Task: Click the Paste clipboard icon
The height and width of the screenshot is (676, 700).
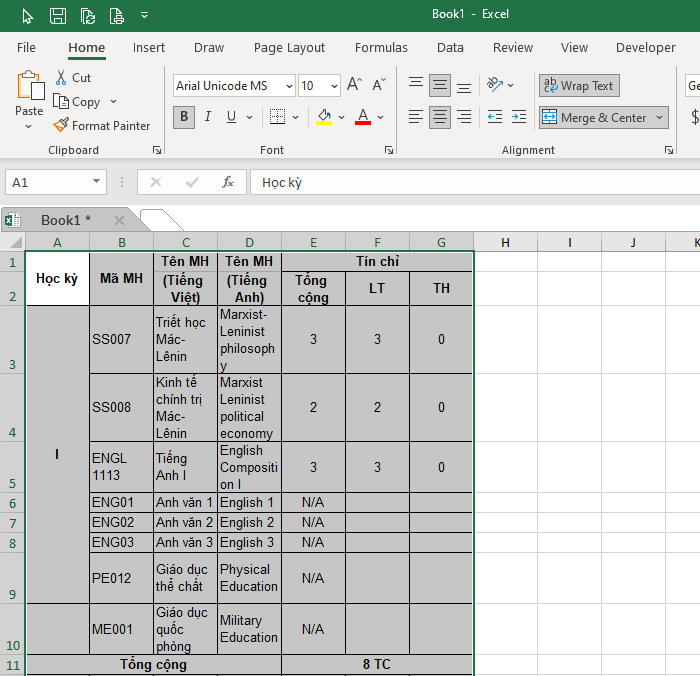Action: (x=30, y=85)
